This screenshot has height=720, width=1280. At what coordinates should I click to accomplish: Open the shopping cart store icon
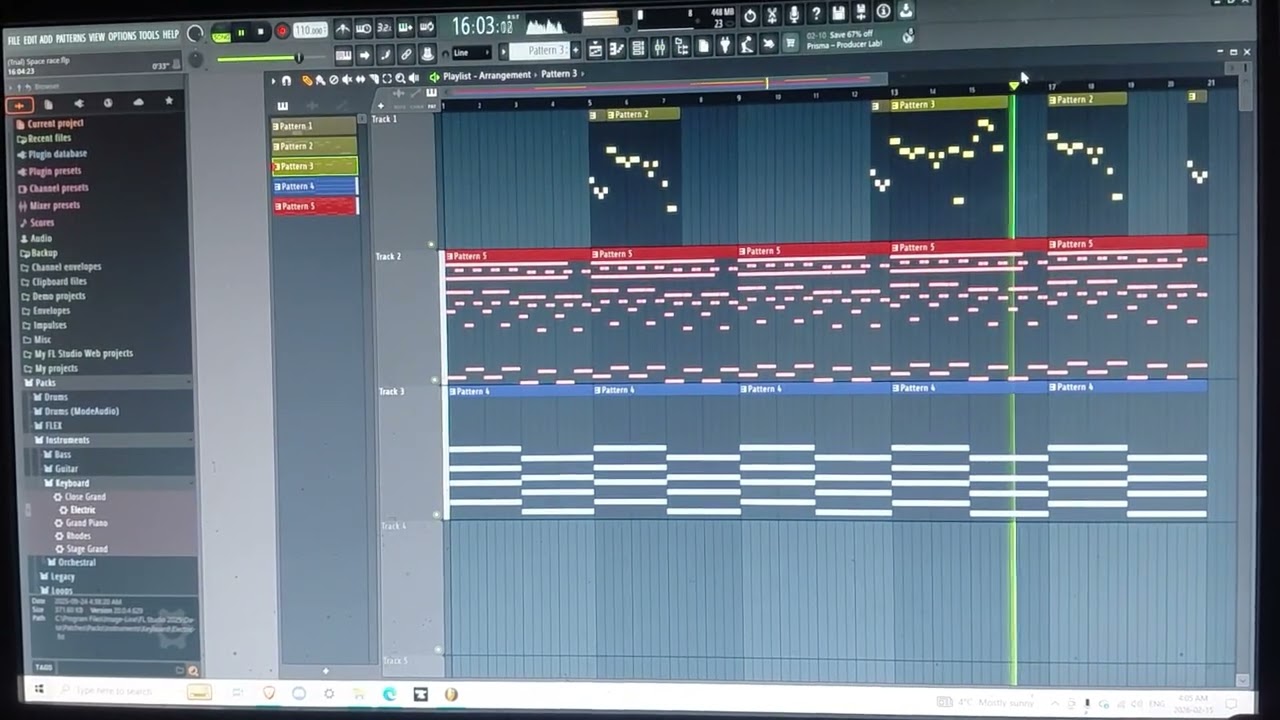coord(790,43)
